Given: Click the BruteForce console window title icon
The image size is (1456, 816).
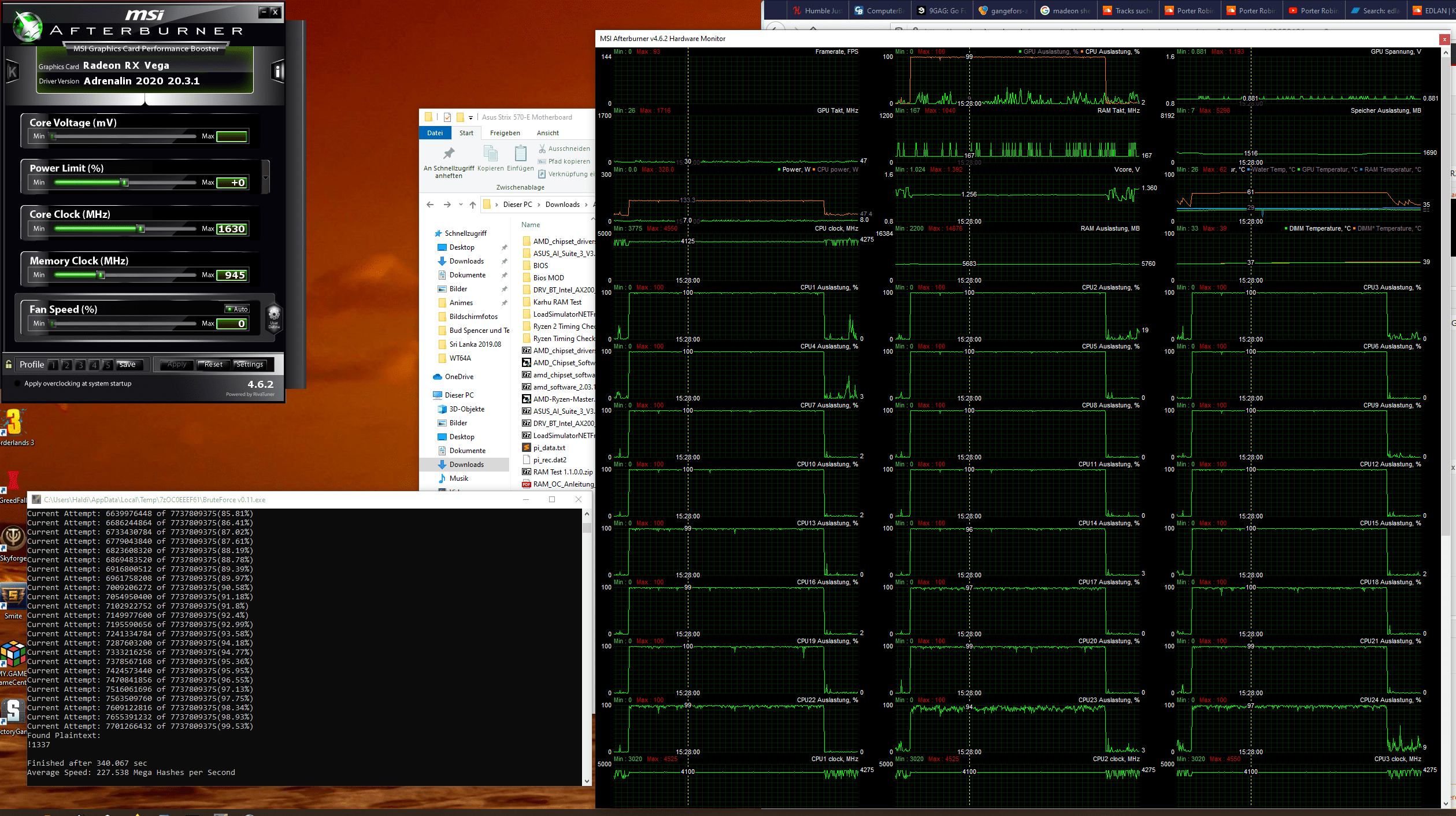Looking at the screenshot, I should tap(36, 500).
